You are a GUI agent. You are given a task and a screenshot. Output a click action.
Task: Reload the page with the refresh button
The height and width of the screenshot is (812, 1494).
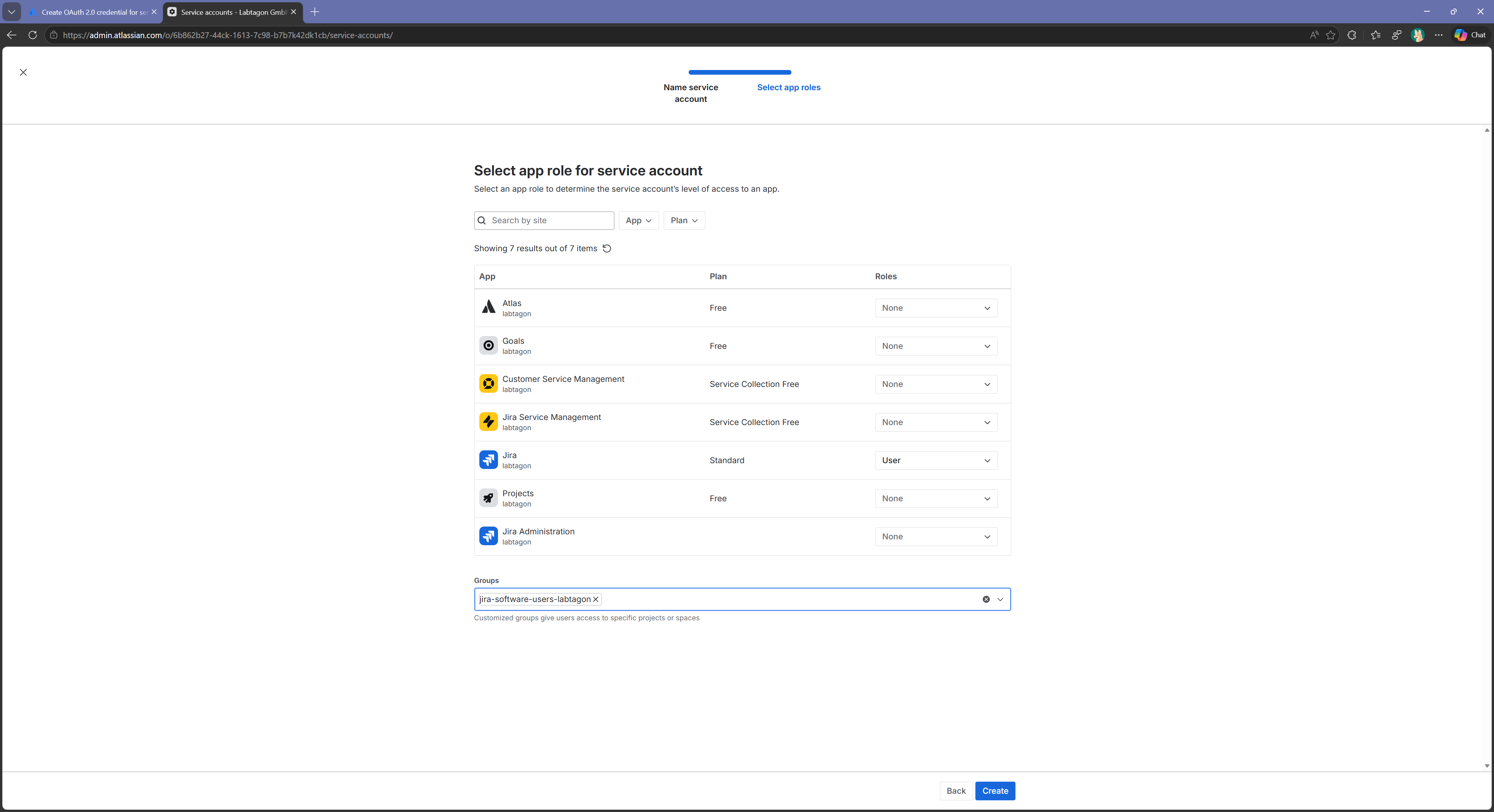tap(32, 35)
